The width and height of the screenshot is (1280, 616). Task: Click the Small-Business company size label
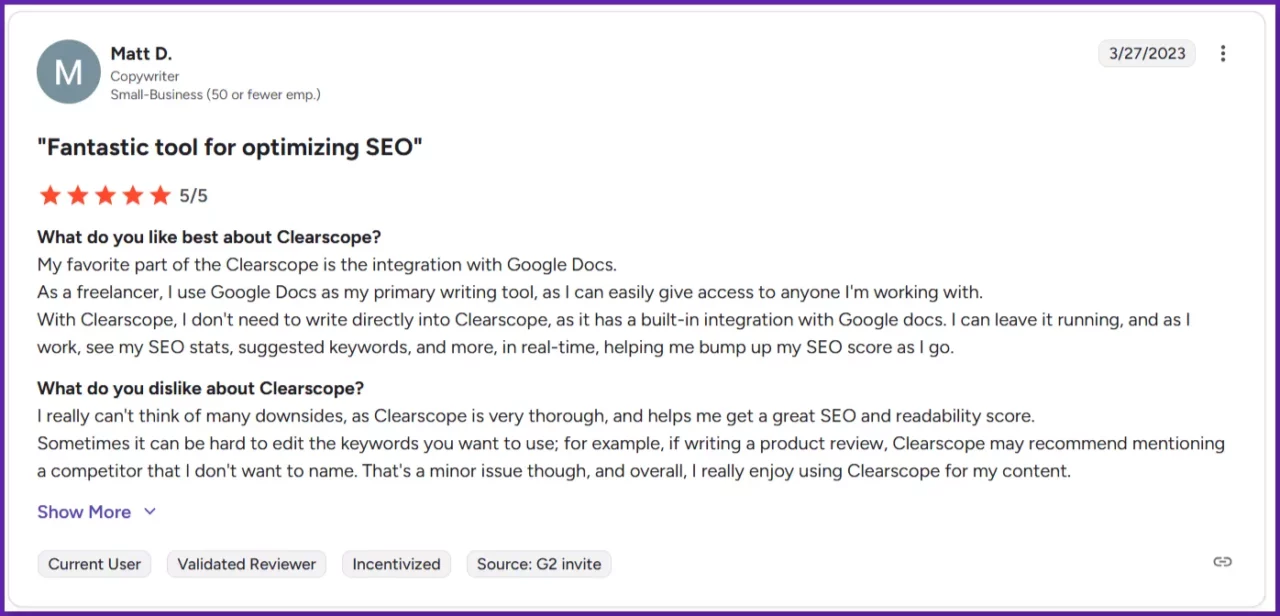[x=215, y=95]
